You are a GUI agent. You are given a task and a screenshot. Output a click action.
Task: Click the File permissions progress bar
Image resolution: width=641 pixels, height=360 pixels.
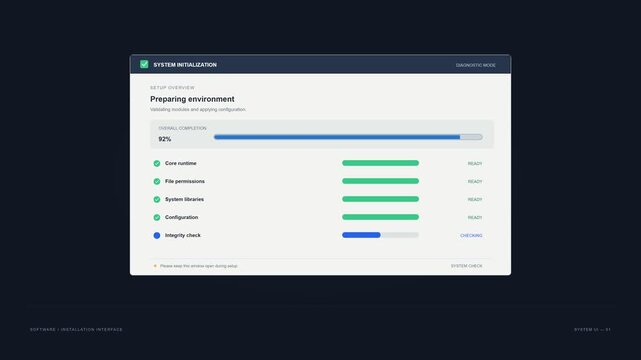tap(380, 181)
